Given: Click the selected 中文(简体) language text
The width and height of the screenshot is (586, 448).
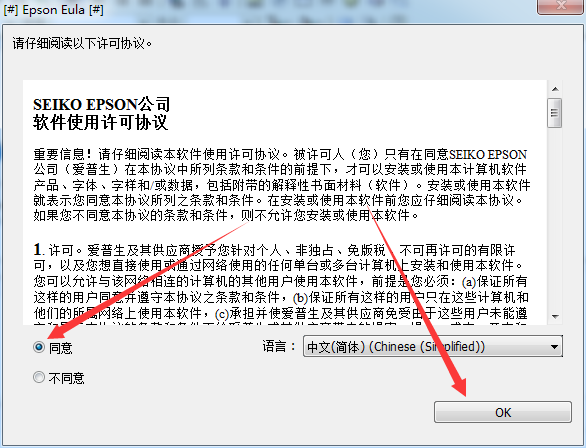Looking at the screenshot, I should 396,347.
